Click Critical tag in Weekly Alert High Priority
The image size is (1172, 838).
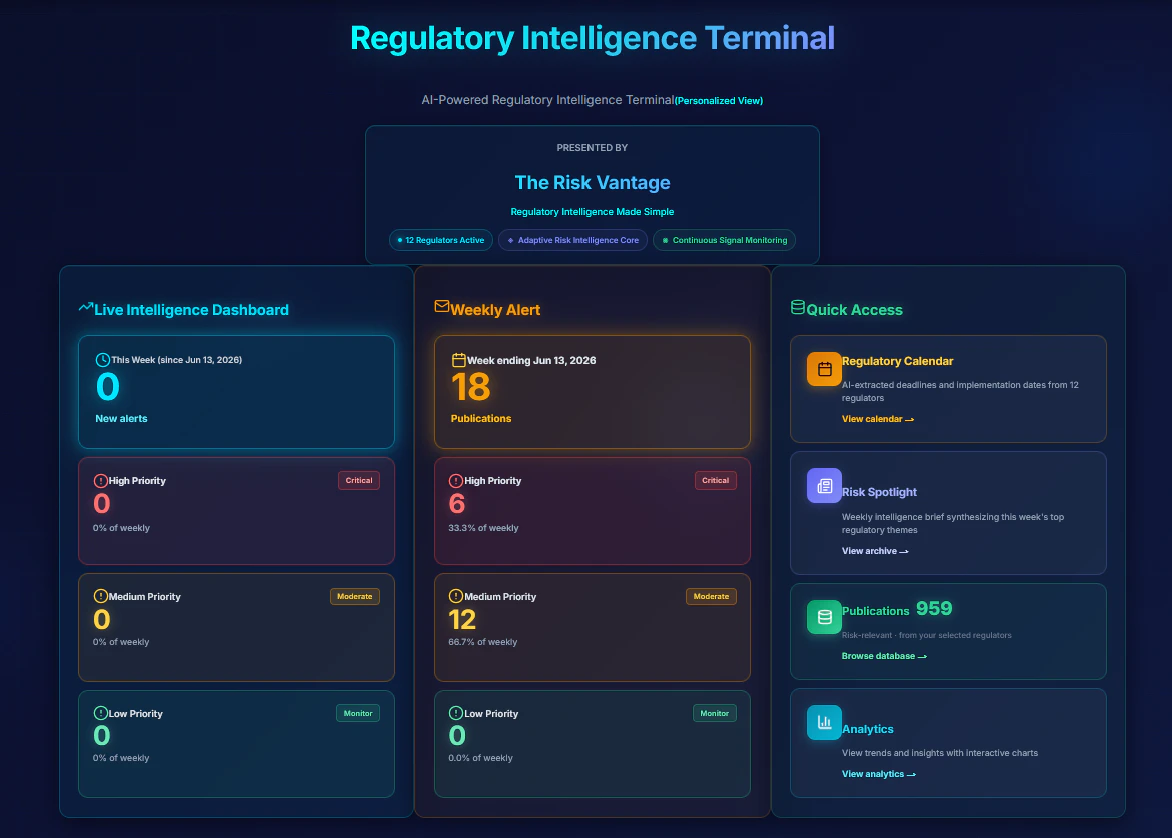715,481
